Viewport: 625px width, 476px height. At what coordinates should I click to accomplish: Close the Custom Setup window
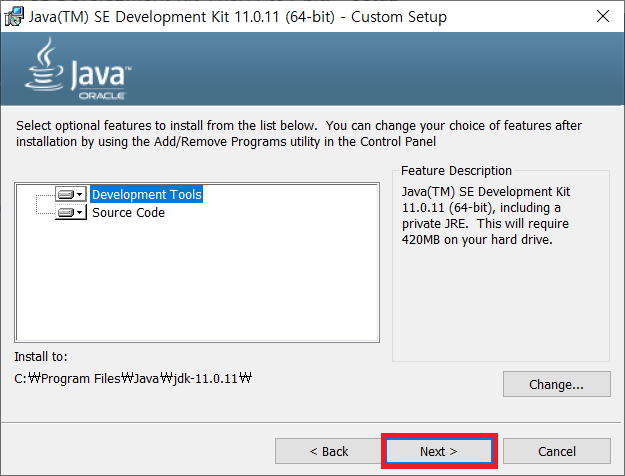(603, 16)
